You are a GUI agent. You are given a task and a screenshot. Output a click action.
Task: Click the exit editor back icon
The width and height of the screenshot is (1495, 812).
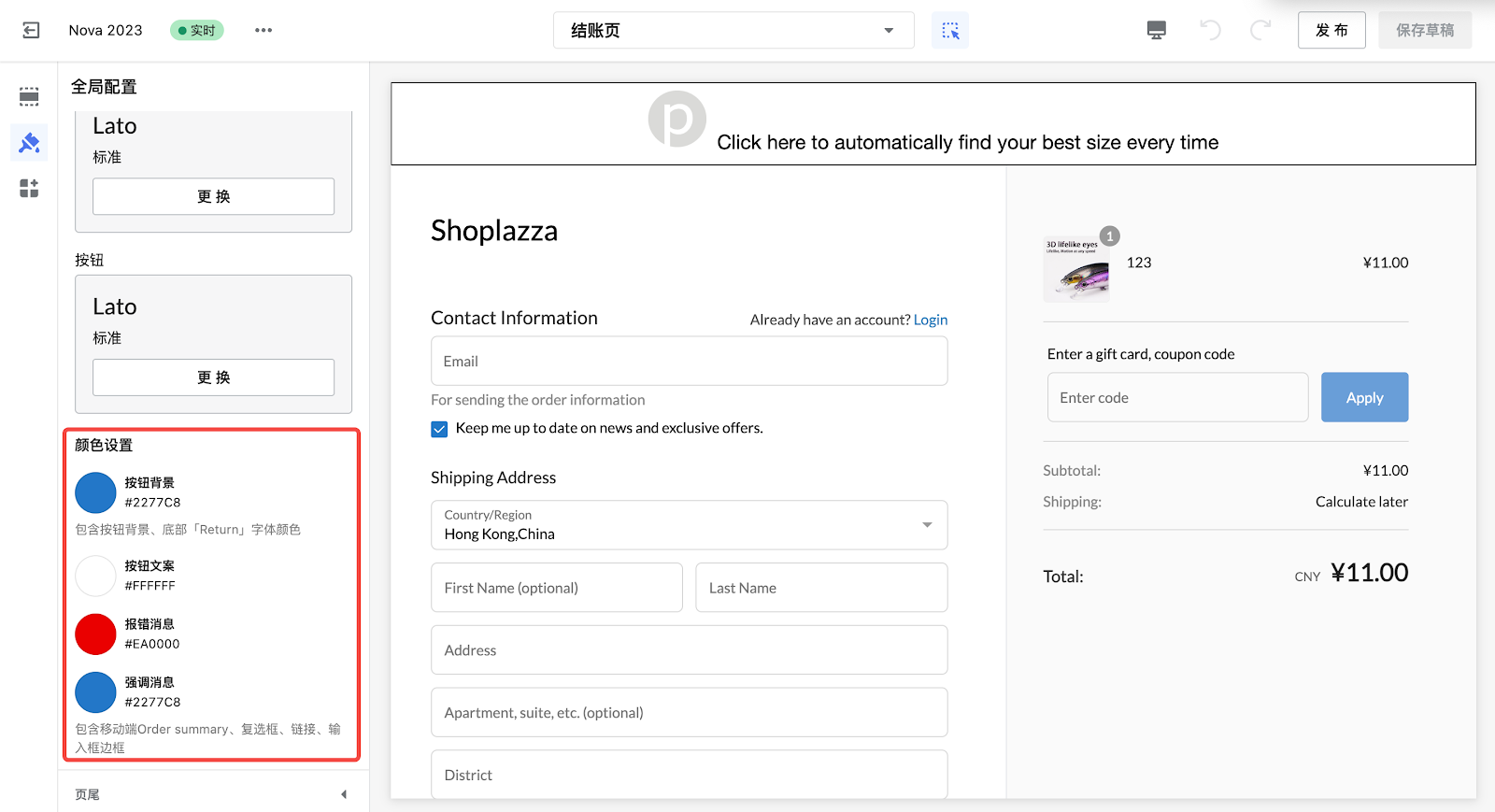(x=31, y=30)
